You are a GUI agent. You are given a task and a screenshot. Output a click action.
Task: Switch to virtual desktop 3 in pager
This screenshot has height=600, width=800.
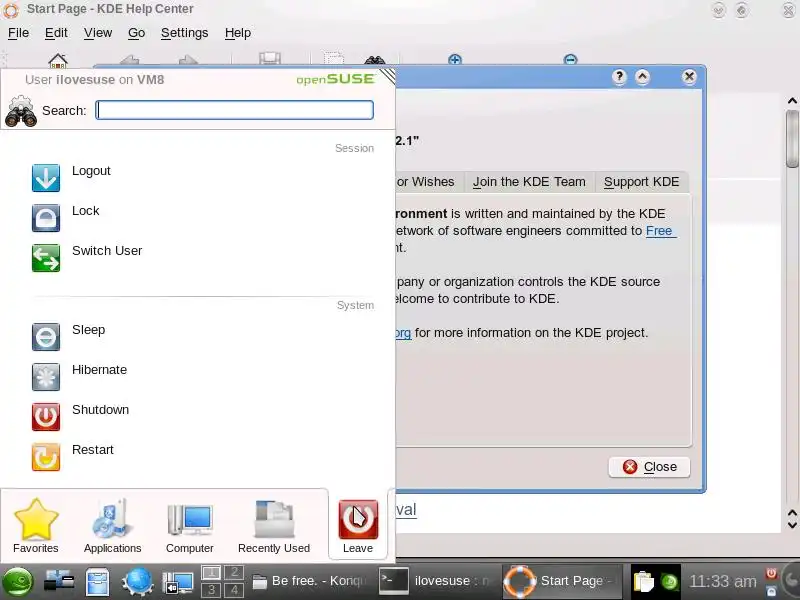pos(211,590)
